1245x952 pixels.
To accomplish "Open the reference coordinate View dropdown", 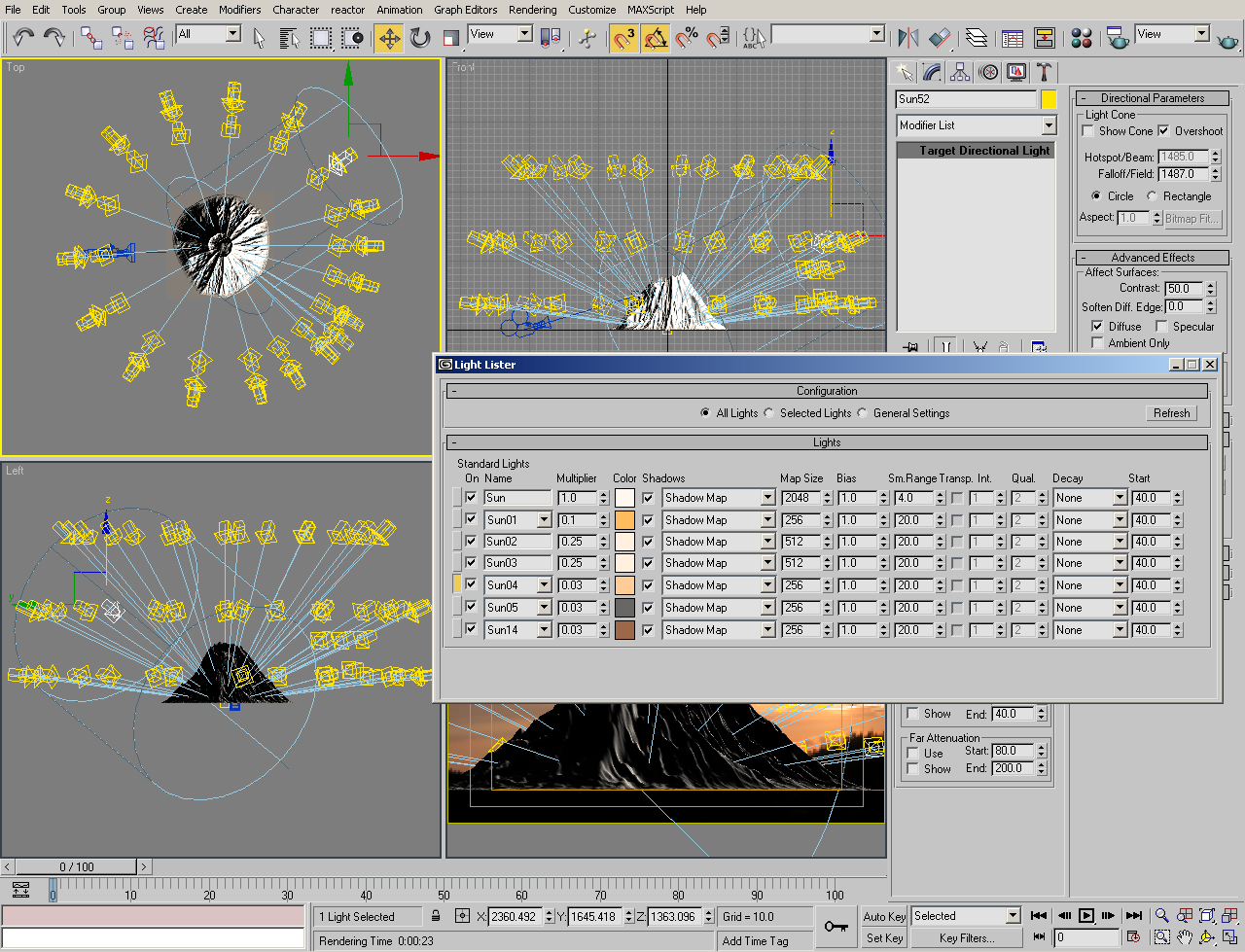I will 501,34.
